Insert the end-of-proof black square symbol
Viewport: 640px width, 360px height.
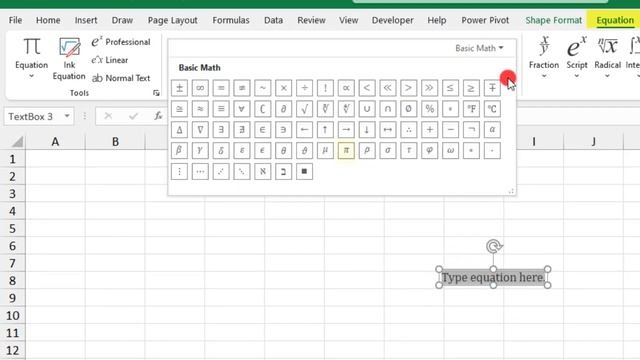tap(304, 171)
